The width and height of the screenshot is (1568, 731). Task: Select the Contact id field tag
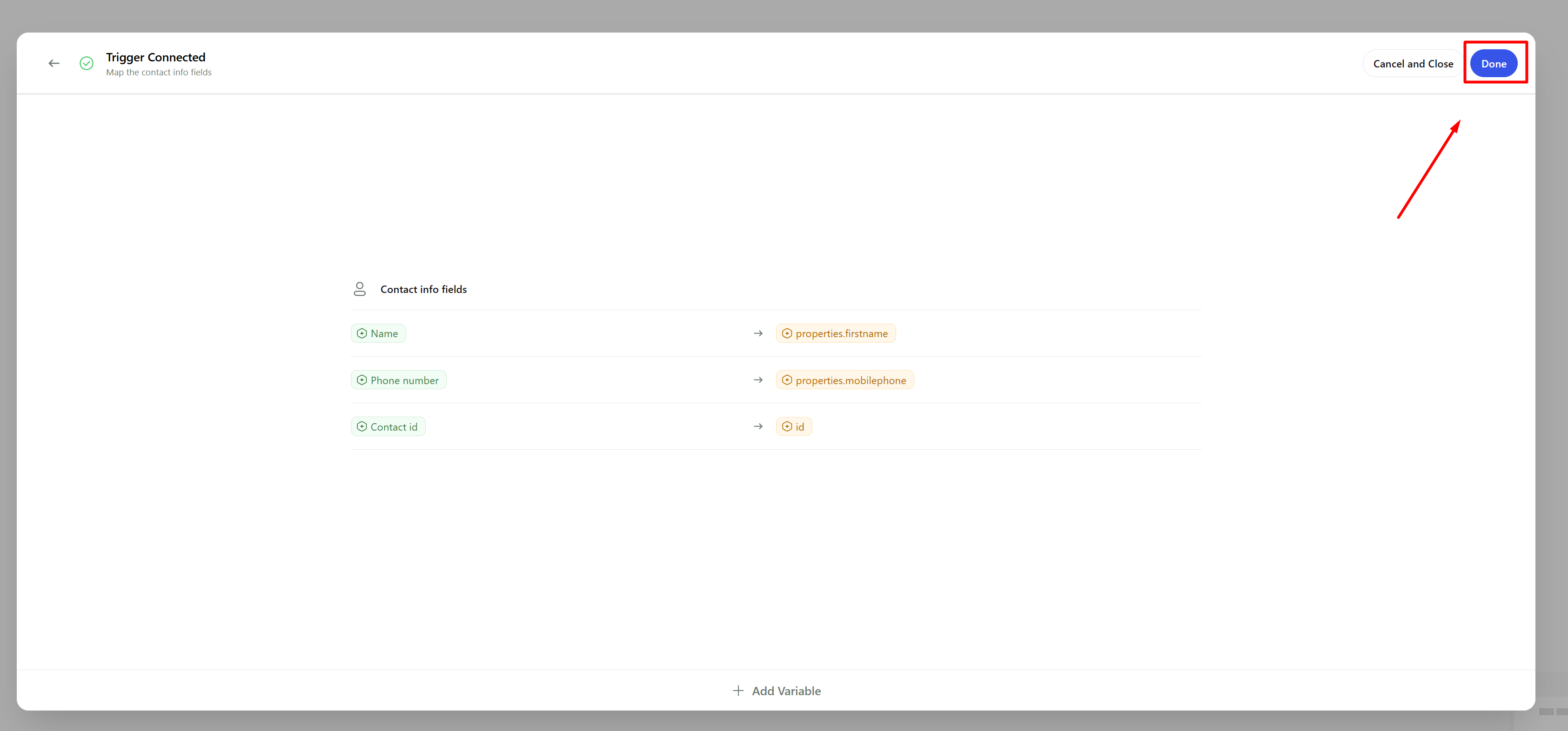[393, 427]
